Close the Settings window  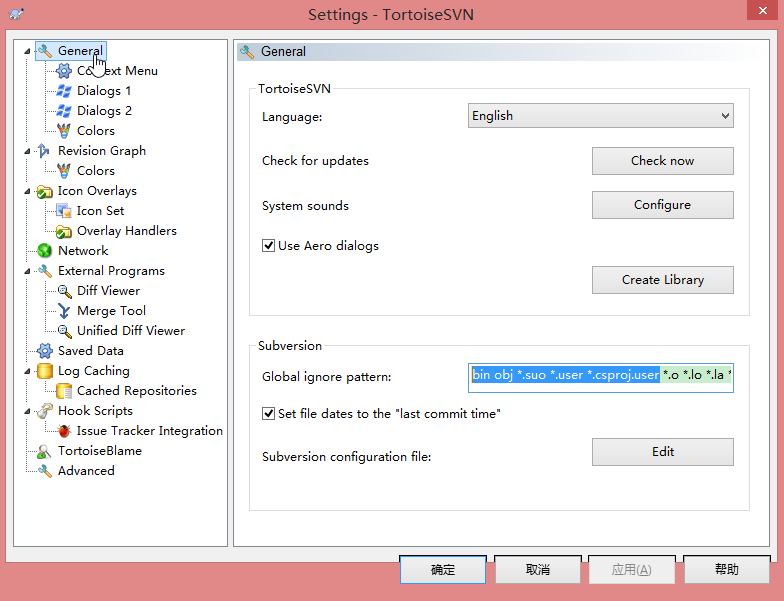762,10
